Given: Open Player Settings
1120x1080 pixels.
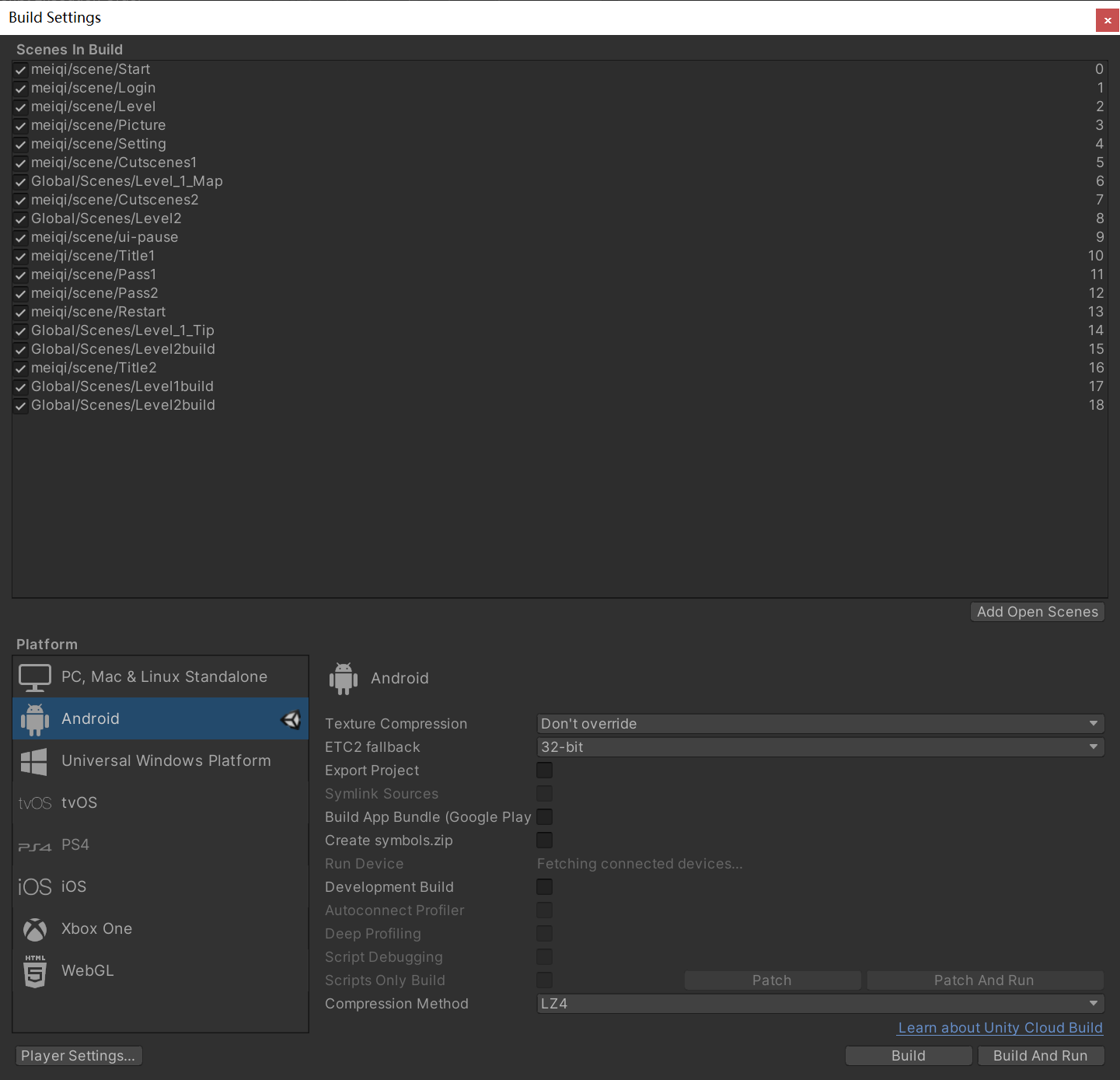Looking at the screenshot, I should (x=79, y=1056).
